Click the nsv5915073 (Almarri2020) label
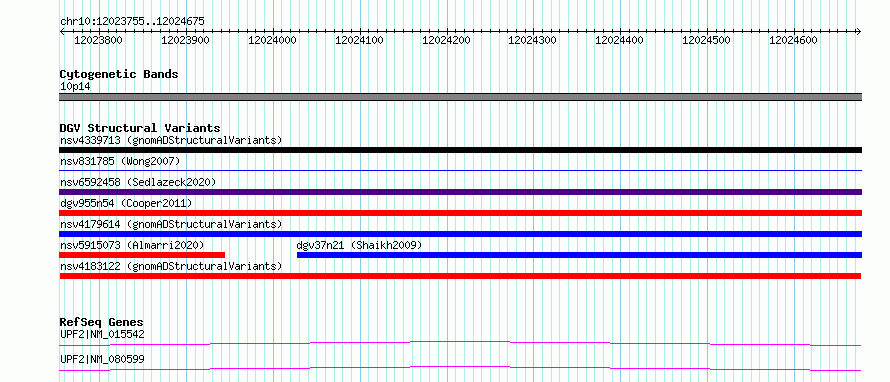Image resolution: width=890 pixels, height=382 pixels. (x=132, y=245)
